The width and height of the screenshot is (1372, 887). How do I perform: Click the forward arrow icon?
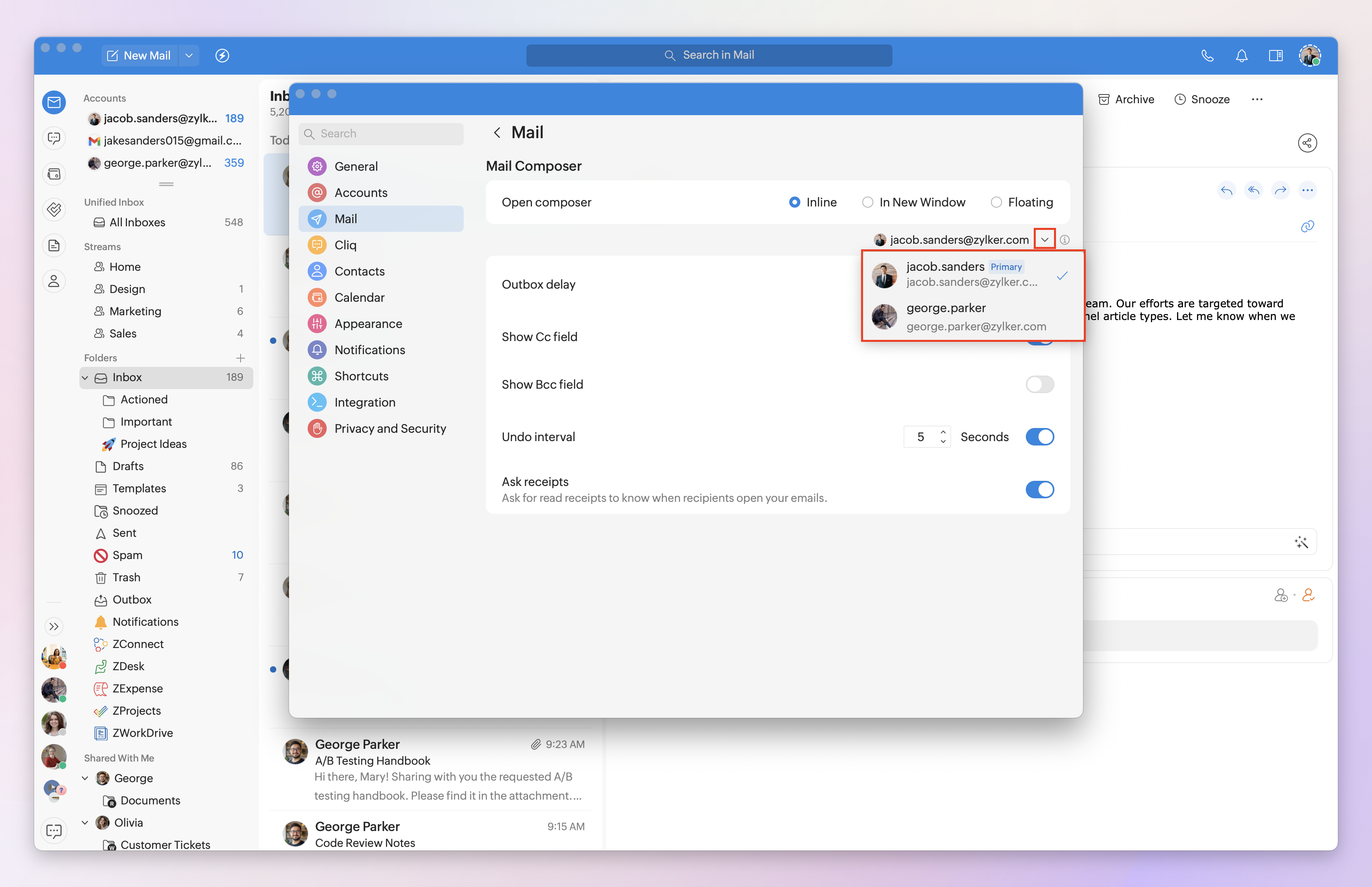point(1280,190)
